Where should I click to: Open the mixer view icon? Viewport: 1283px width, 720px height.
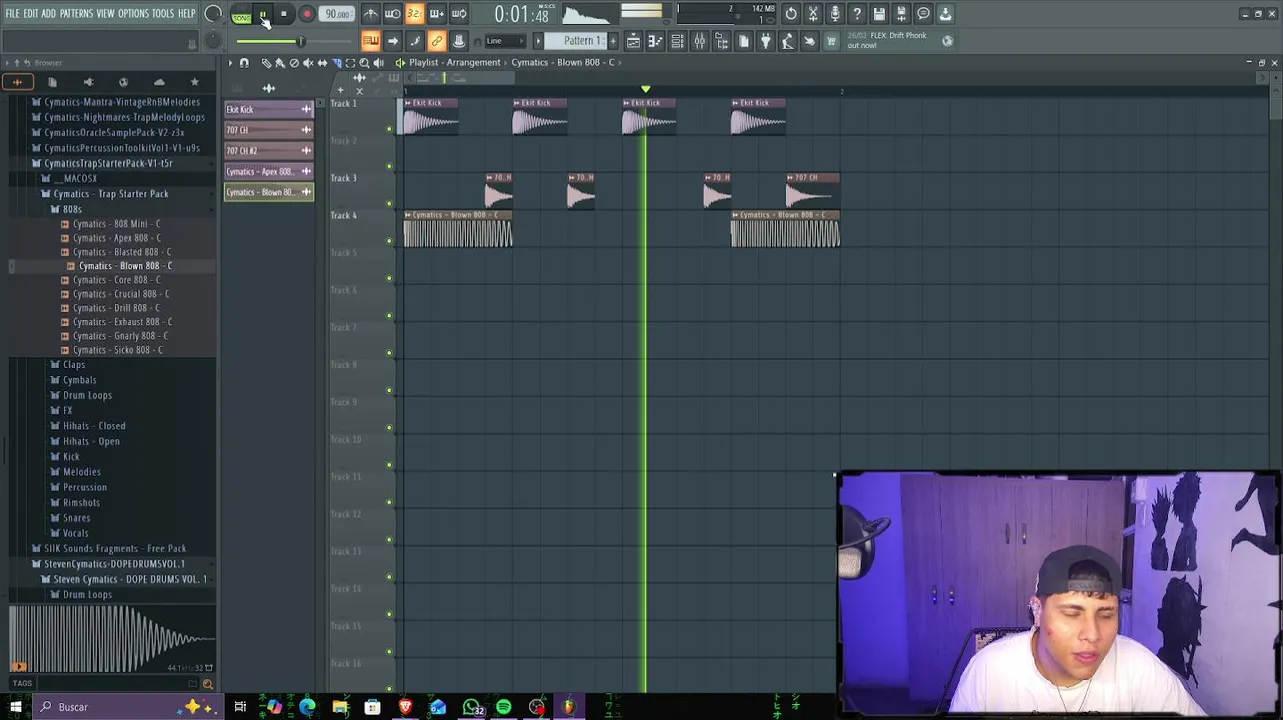click(x=700, y=41)
